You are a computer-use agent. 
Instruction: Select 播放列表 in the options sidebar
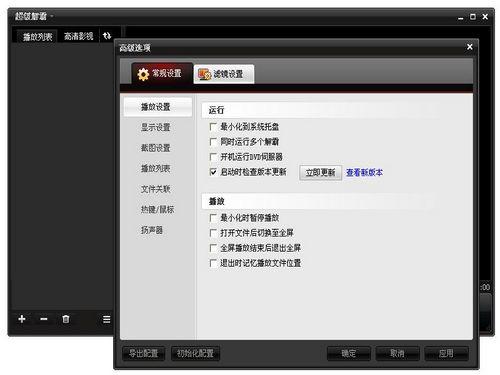pyautogui.click(x=156, y=169)
